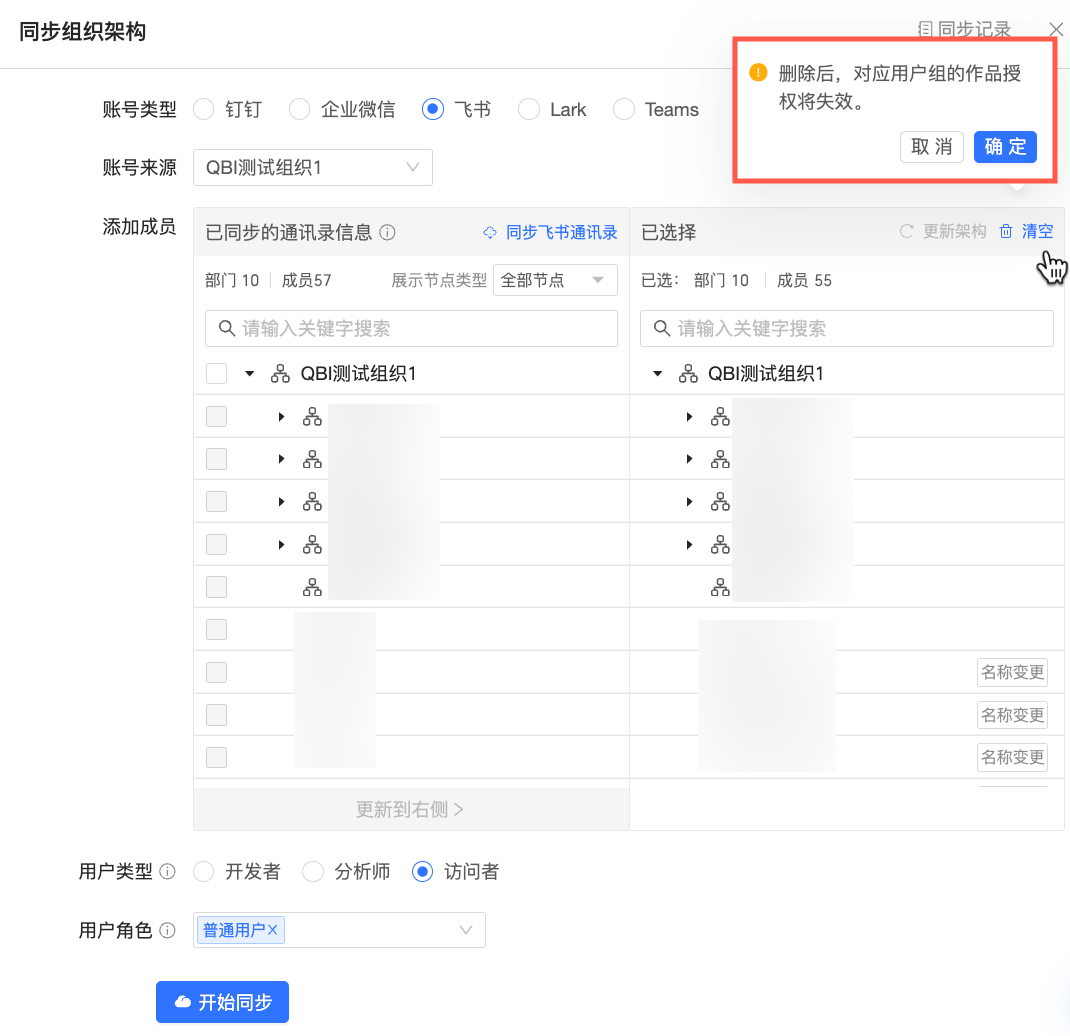Viewport: 1070px width, 1036px height.
Task: Click the cloud sync icon before 同步飞书通讯录
Action: [x=490, y=233]
